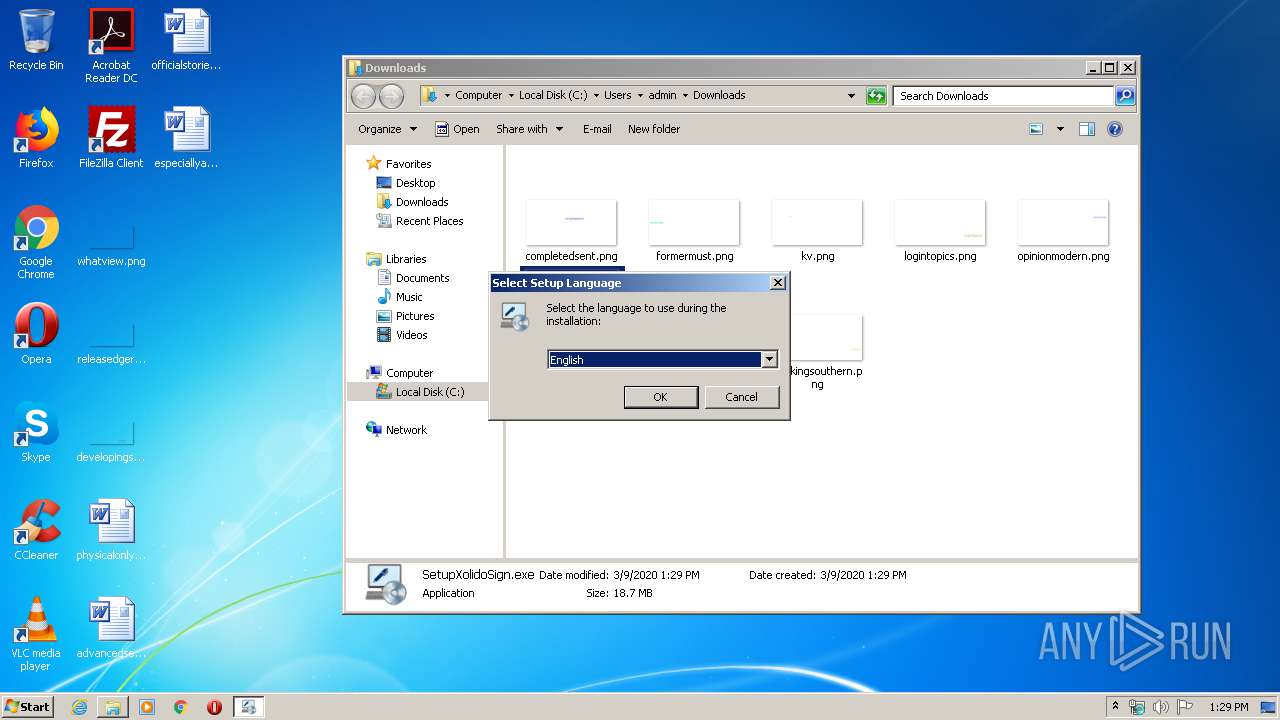
Task: Open the Recycle Bin desktop icon
Action: point(36,40)
